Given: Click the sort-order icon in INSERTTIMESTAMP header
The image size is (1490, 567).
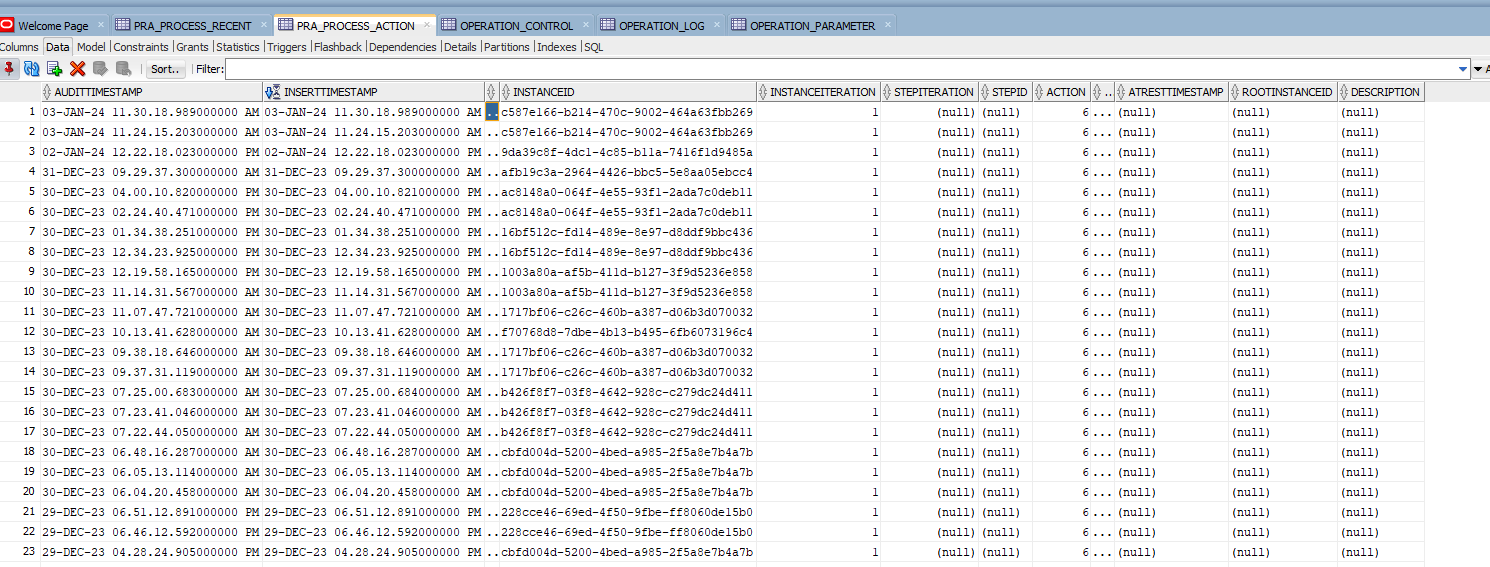Looking at the screenshot, I should pyautogui.click(x=273, y=92).
